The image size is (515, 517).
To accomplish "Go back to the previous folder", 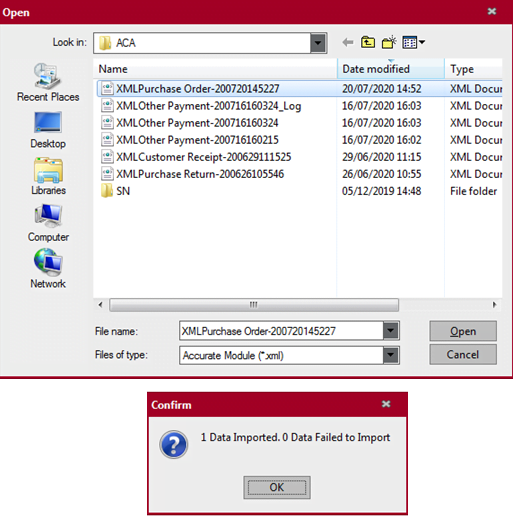I will point(348,42).
